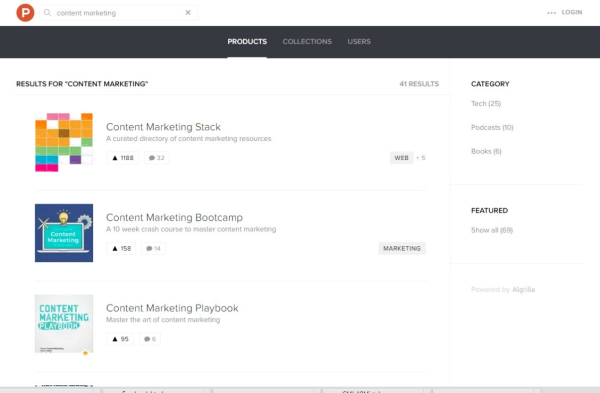Open the Content Marketing Bootcamp thumbnail
600x393 pixels.
tap(64, 233)
